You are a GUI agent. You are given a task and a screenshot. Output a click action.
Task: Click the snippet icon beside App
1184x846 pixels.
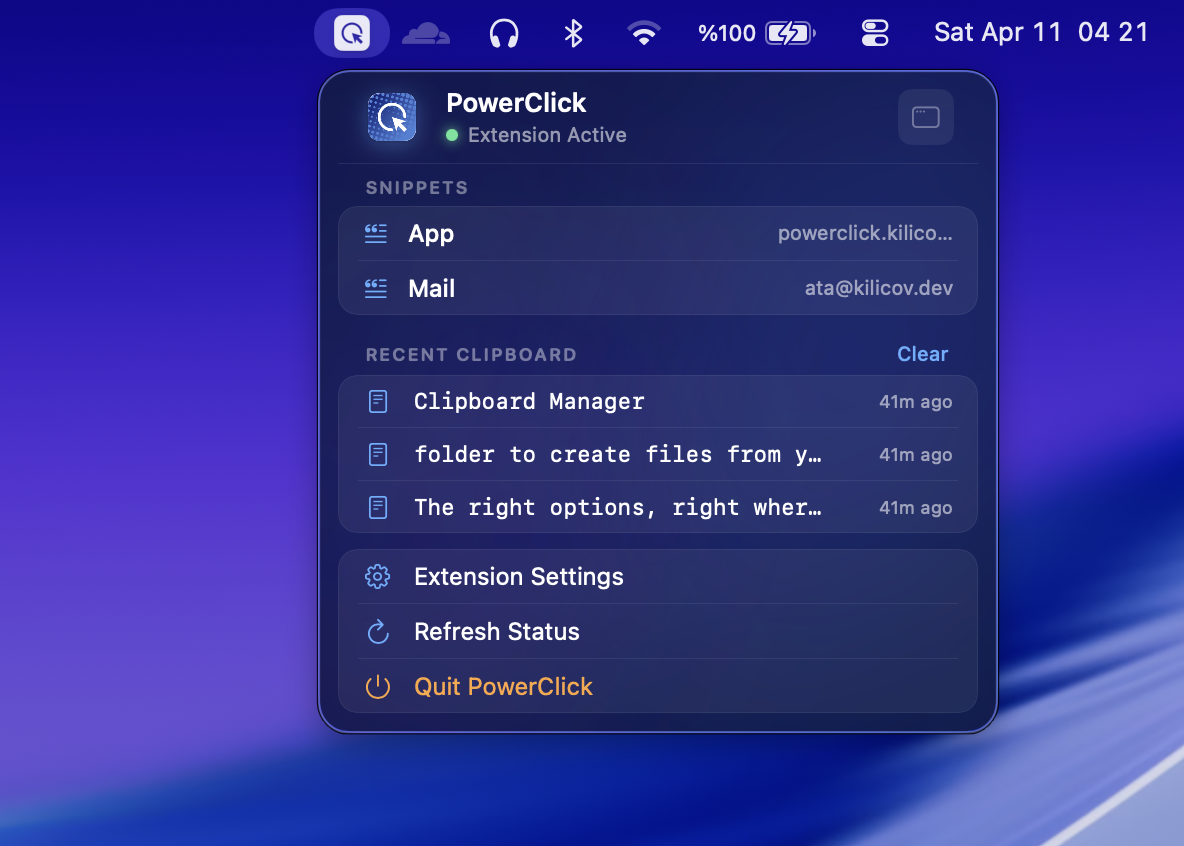375,233
